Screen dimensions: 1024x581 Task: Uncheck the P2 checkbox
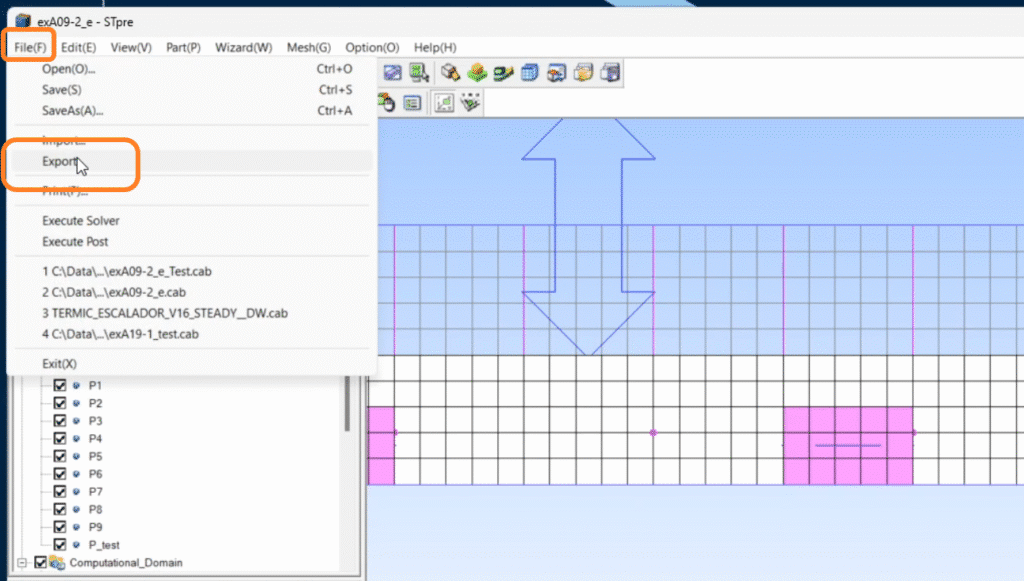click(59, 403)
